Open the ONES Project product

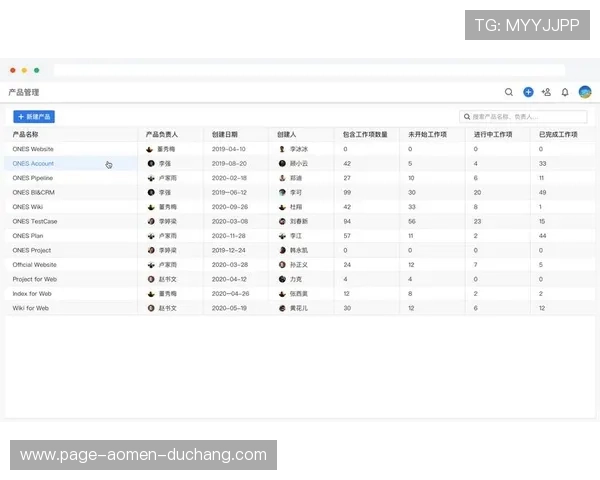(x=31, y=250)
